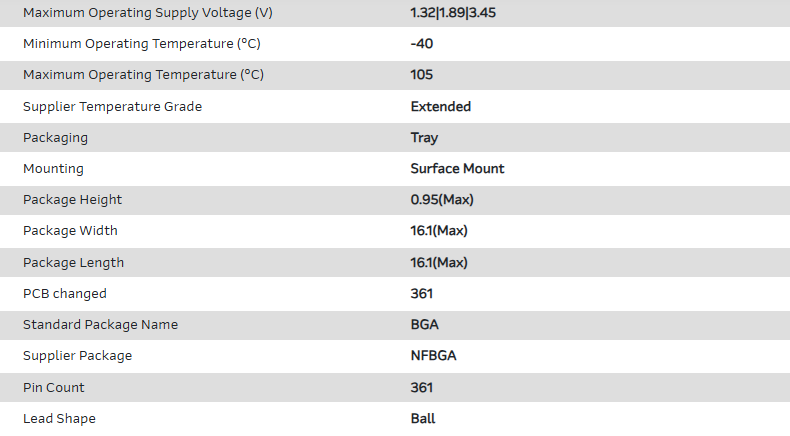Select the Ball lead shape value
790x436 pixels.
[x=423, y=419]
